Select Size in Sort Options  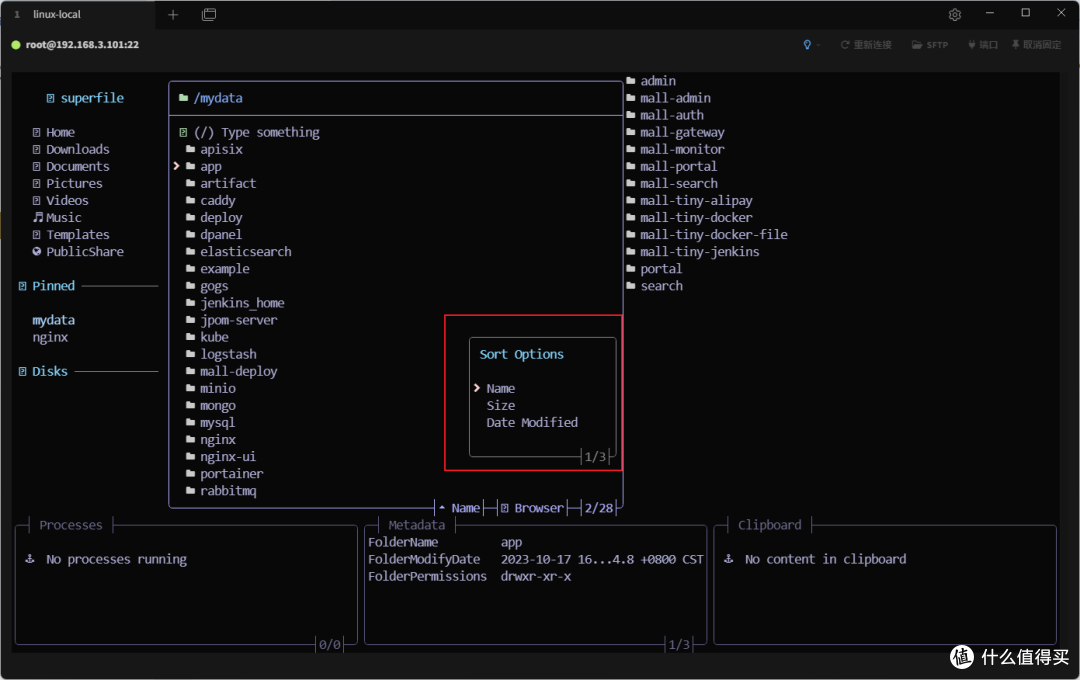point(501,406)
